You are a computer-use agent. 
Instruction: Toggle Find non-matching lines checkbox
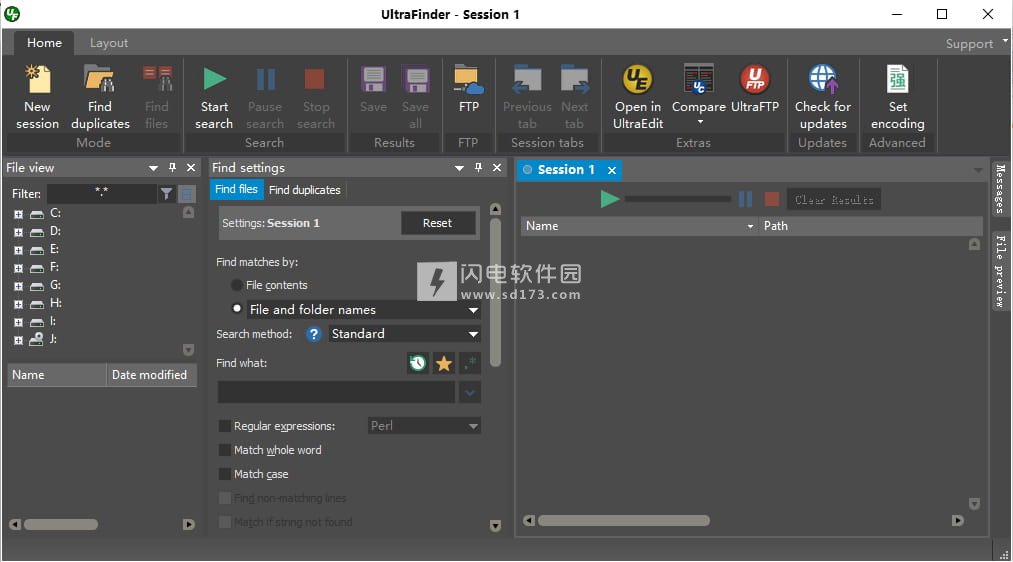pyautogui.click(x=225, y=498)
